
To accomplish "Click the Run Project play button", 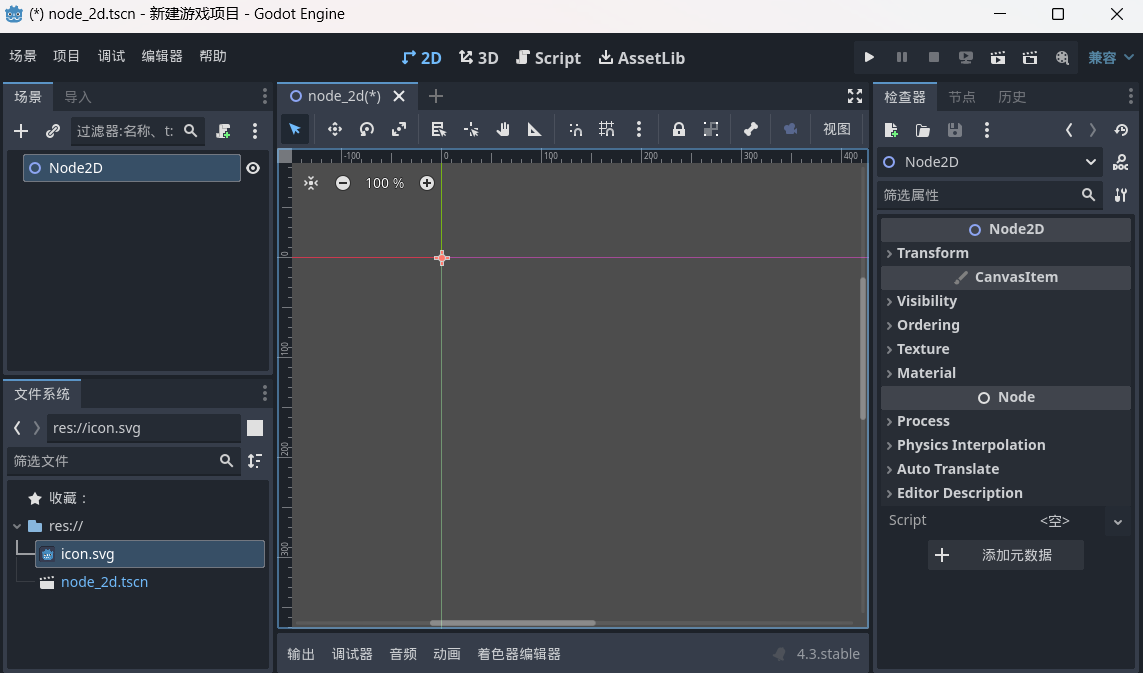I will [x=869, y=58].
